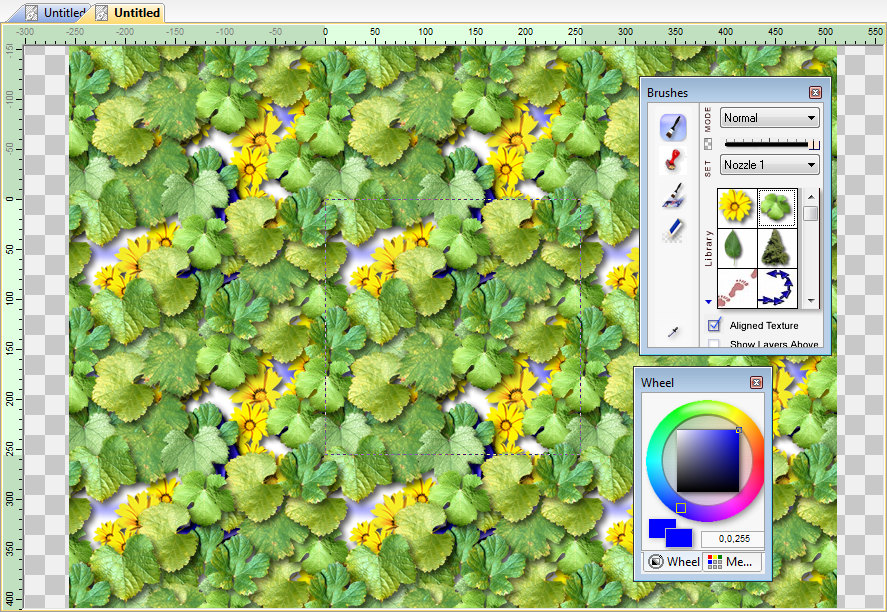Close the Brushes panel

(815, 92)
